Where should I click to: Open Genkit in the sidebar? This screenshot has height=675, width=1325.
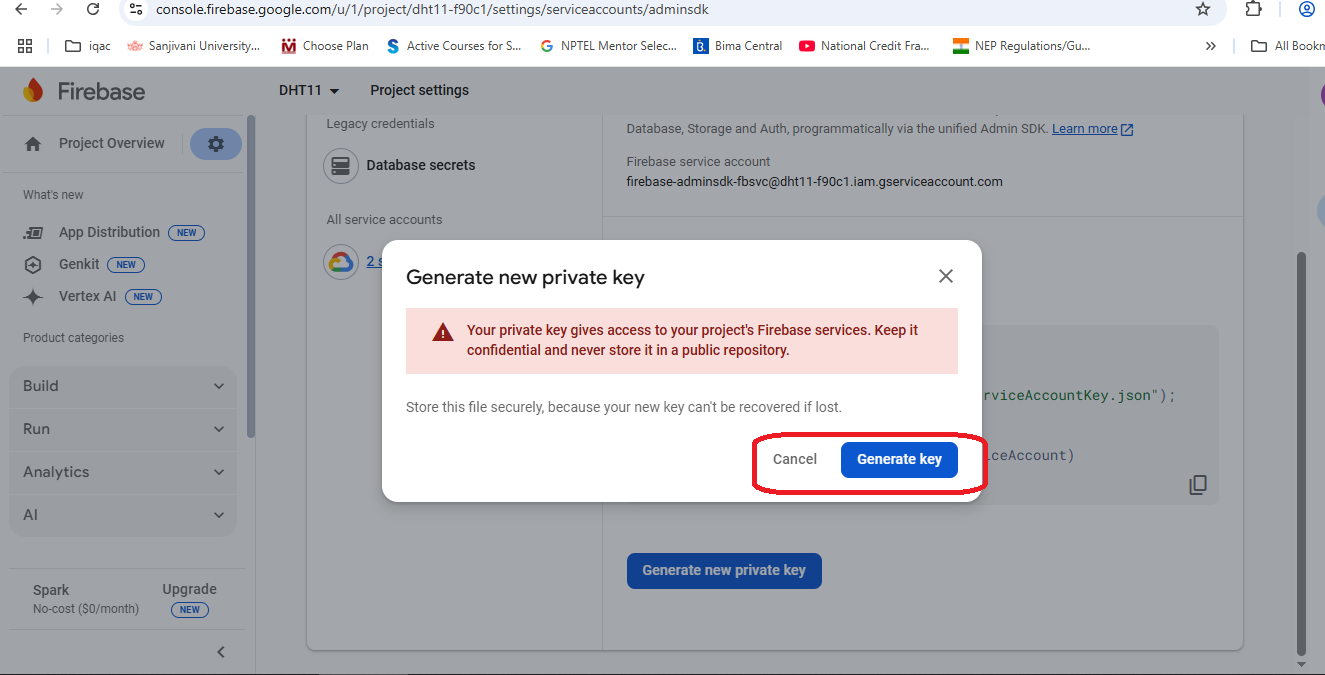[x=79, y=264]
